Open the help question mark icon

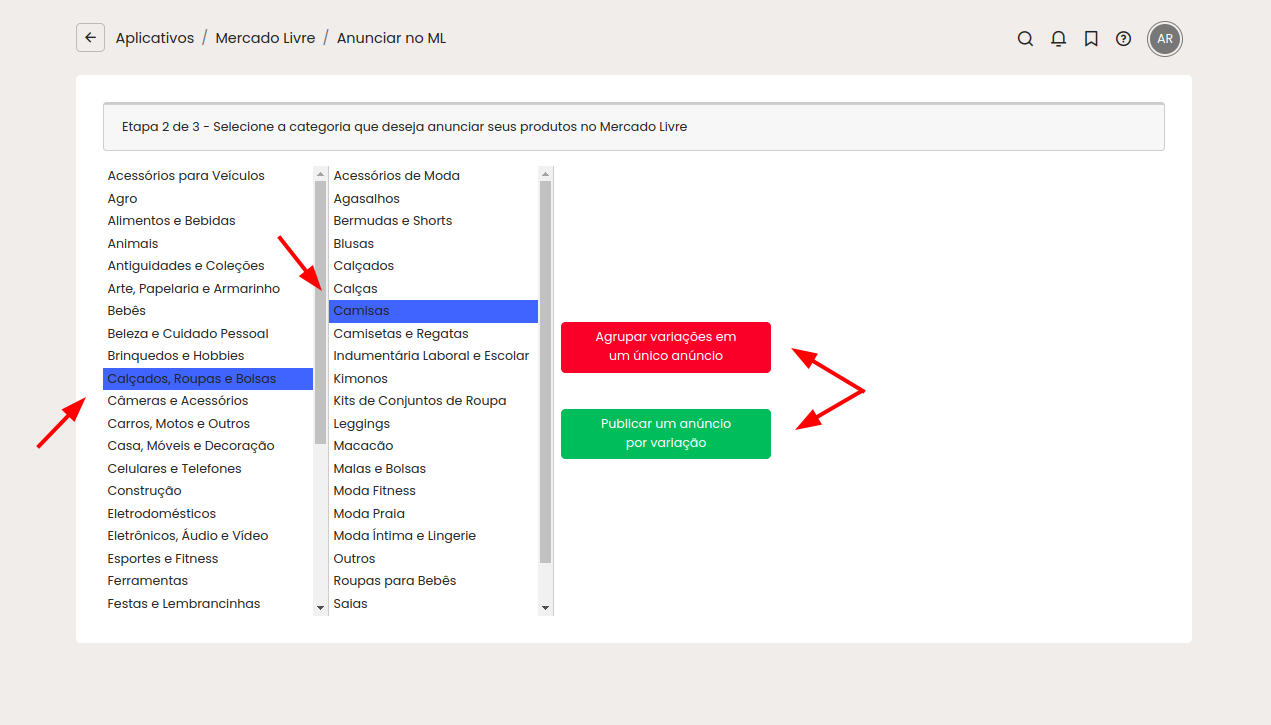[x=1124, y=39]
